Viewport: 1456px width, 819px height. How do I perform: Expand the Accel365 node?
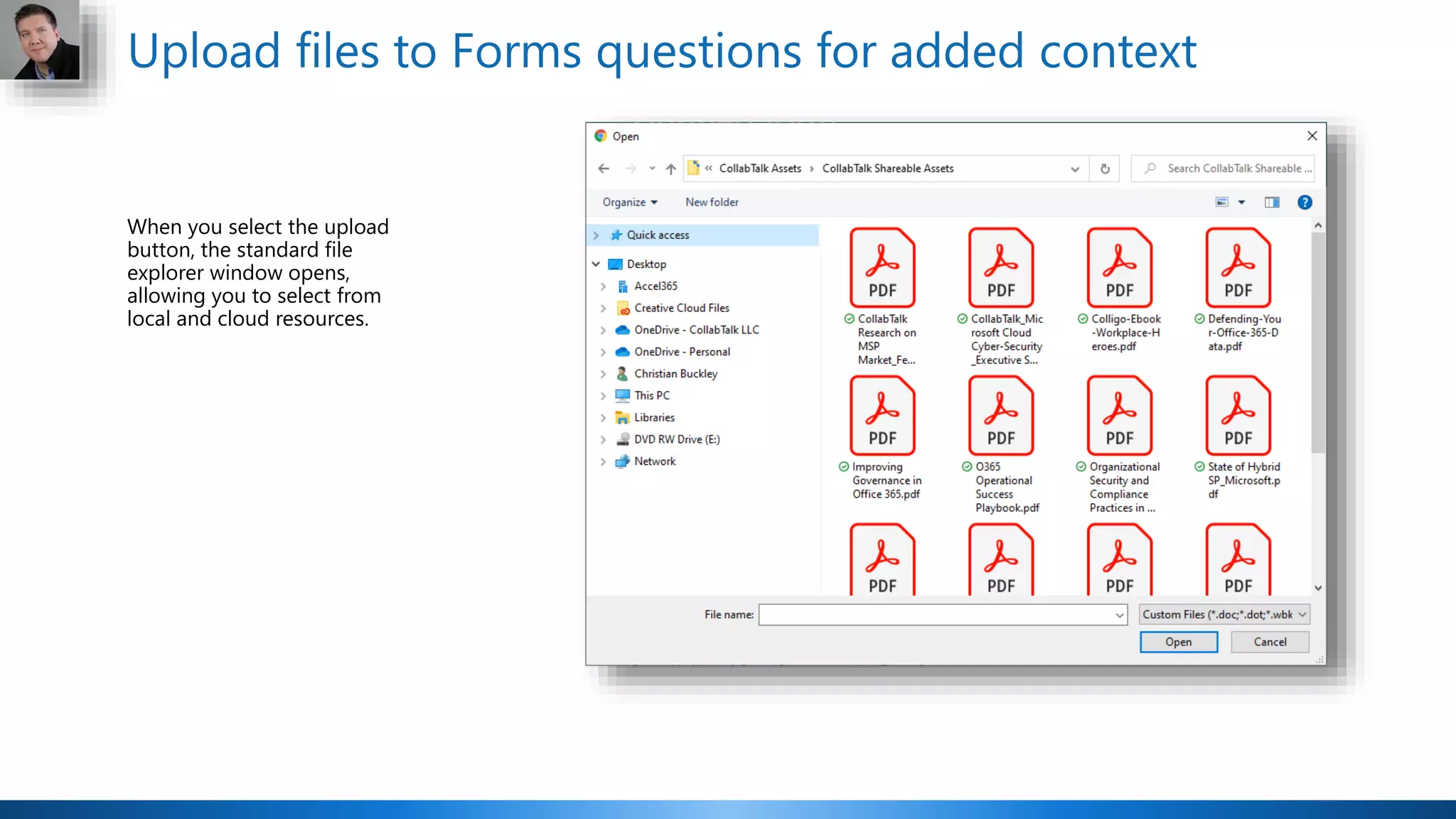[x=603, y=287]
